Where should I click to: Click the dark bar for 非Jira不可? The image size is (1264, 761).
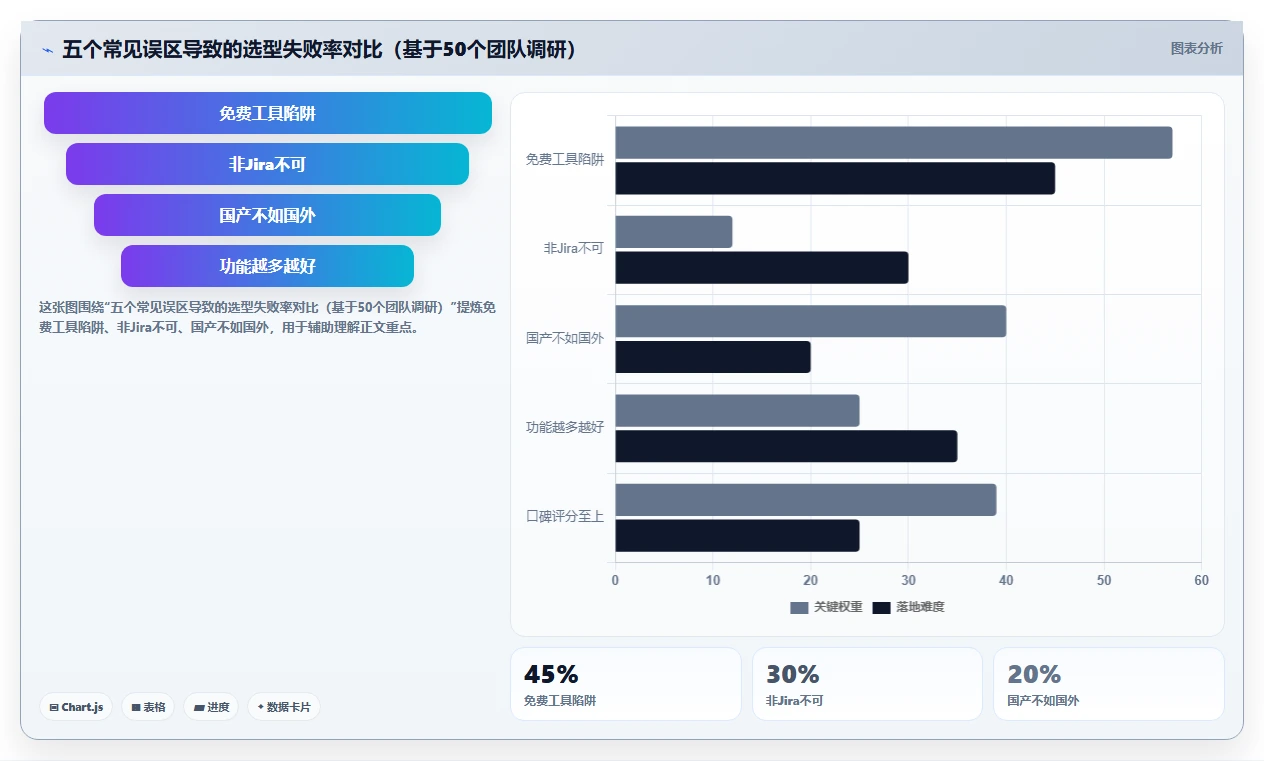pyautogui.click(x=761, y=267)
